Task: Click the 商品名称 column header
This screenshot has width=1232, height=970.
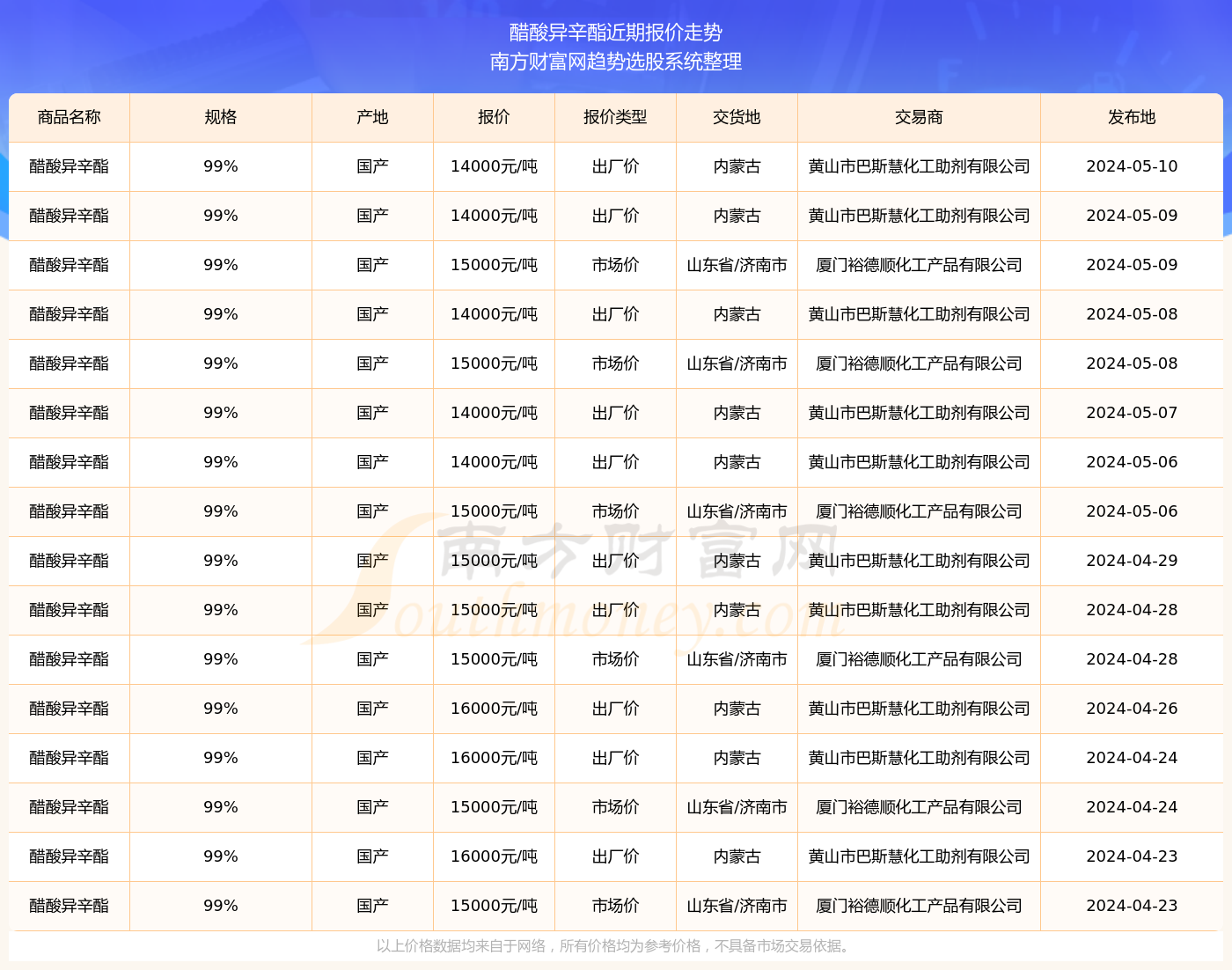Action: point(70,117)
